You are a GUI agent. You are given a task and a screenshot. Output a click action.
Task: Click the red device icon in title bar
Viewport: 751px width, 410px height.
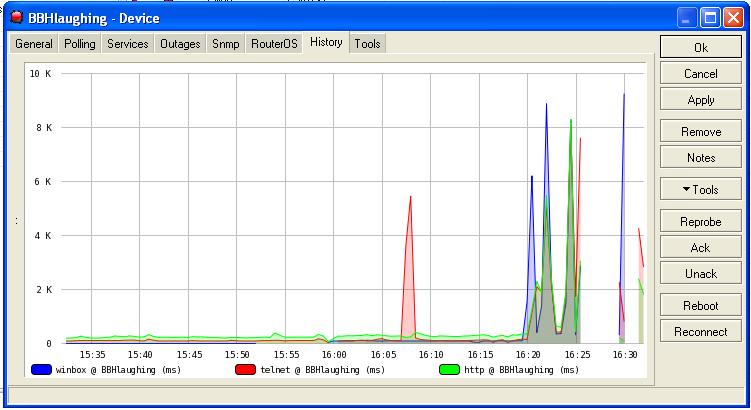pyautogui.click(x=17, y=18)
